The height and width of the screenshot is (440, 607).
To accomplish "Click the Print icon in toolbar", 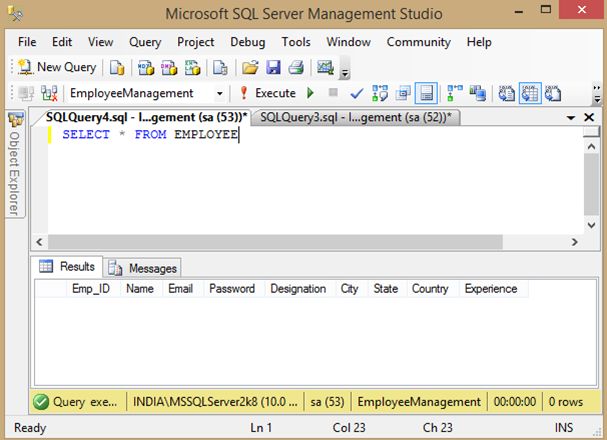I will click(x=295, y=67).
